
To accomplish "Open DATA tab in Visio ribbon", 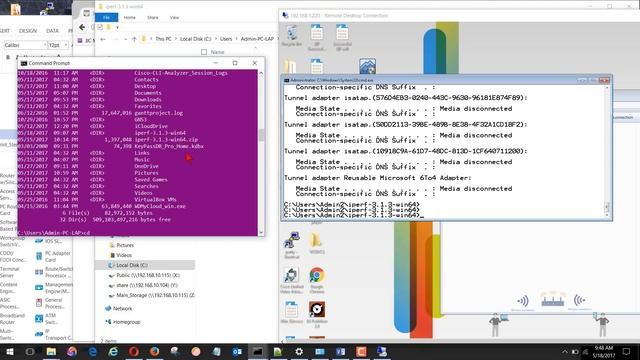I will [x=52, y=31].
